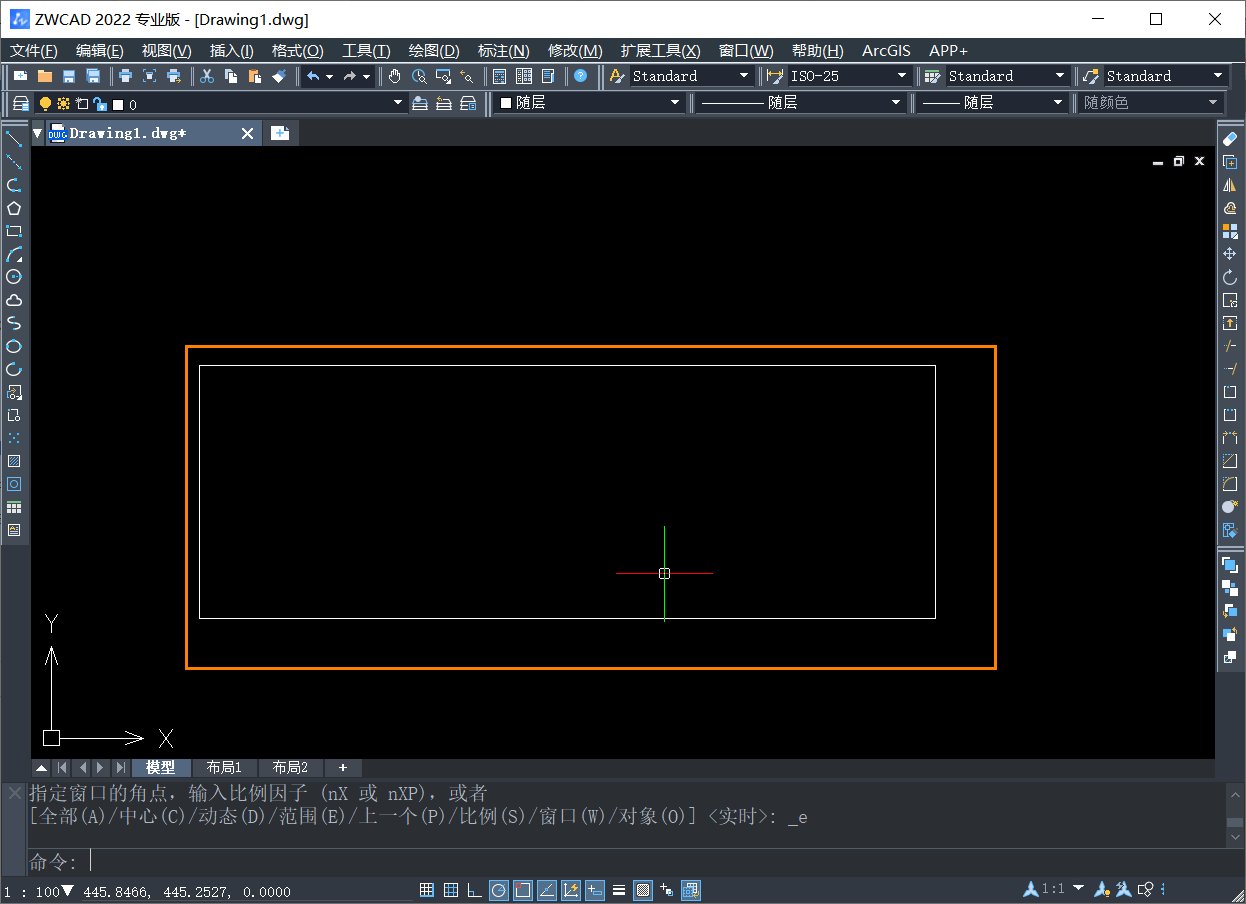The image size is (1246, 904).
Task: Toggle Object Snap in status bar
Action: click(x=522, y=890)
